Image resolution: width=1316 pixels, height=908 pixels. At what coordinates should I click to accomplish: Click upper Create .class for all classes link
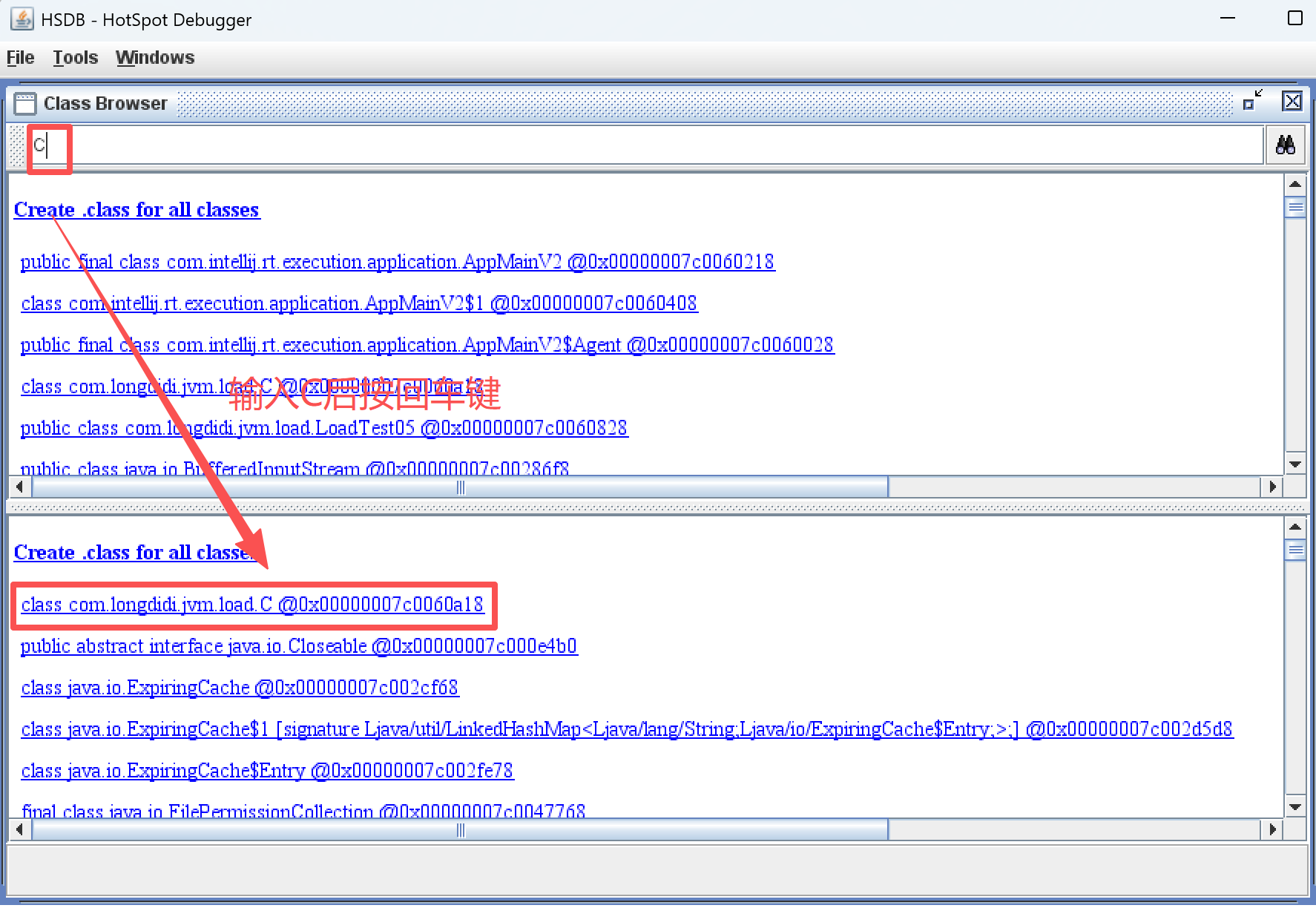(x=136, y=210)
